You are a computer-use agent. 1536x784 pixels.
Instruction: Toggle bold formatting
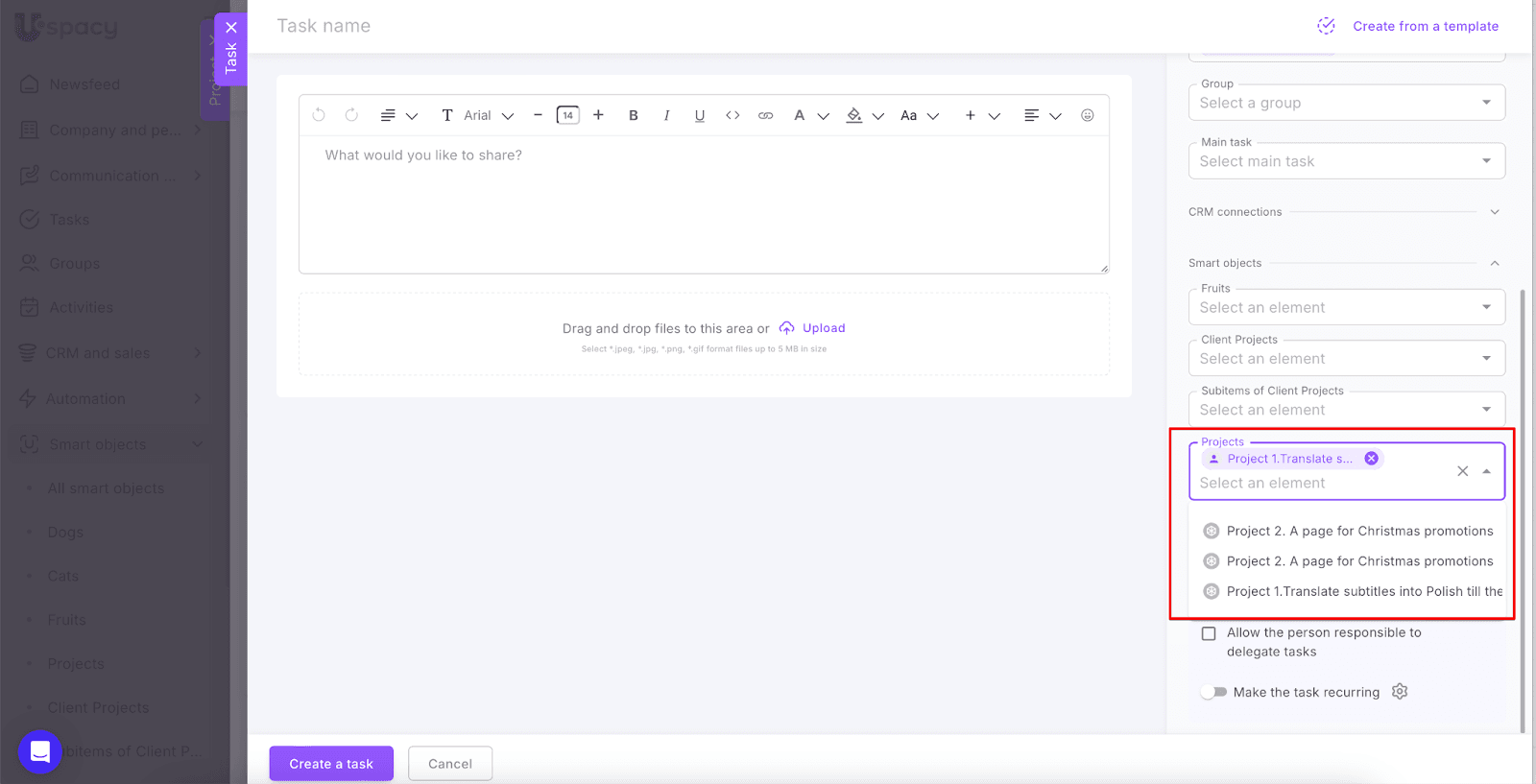(x=634, y=115)
